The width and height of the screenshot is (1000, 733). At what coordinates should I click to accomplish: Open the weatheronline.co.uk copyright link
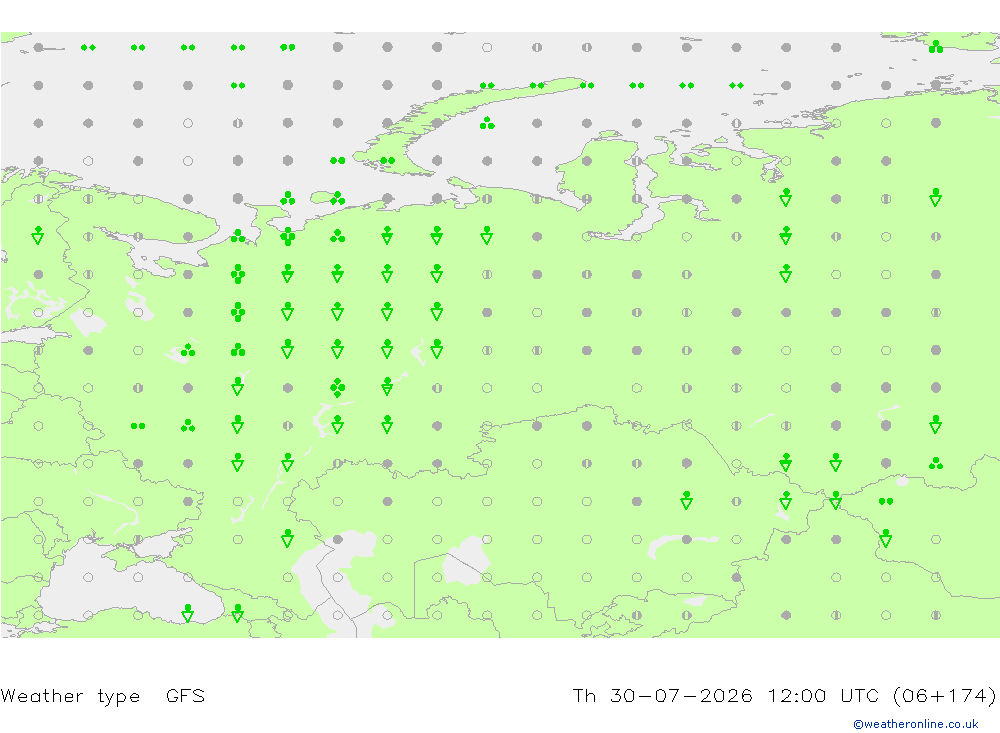(x=916, y=724)
